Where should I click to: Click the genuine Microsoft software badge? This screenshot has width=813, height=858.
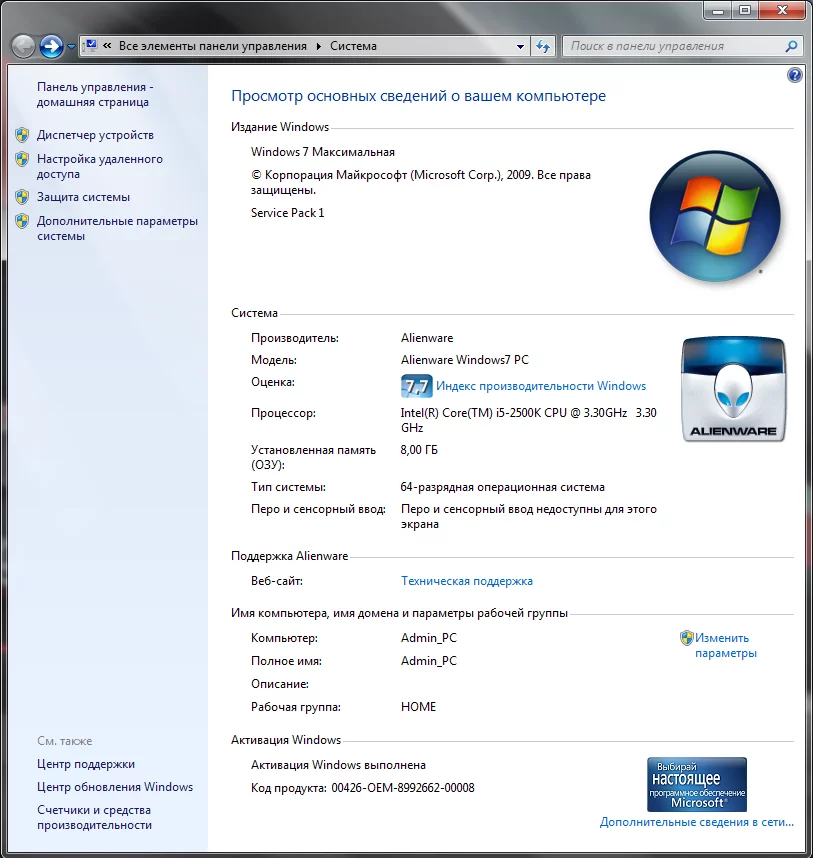click(x=696, y=785)
